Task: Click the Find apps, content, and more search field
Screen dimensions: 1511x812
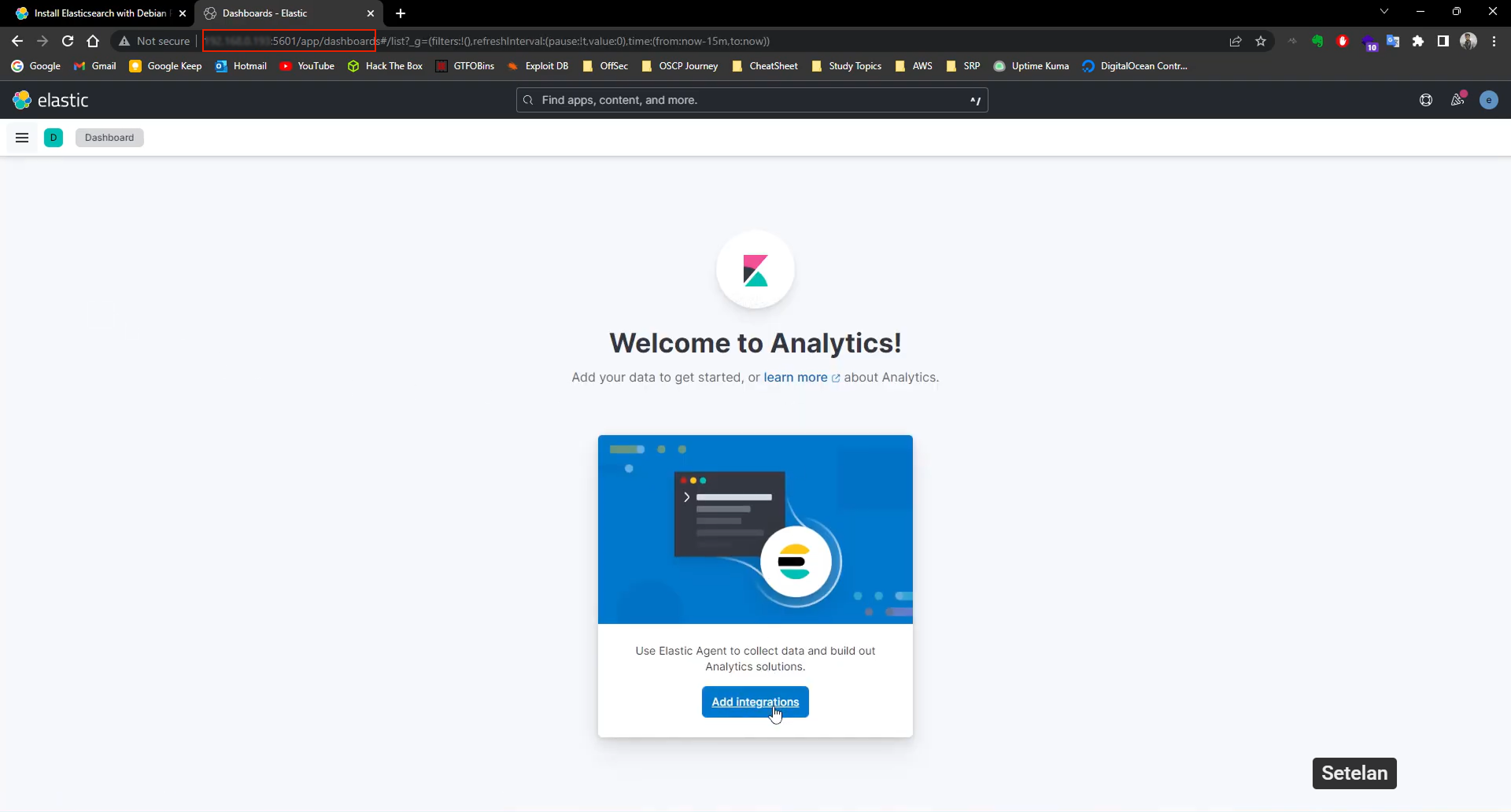Action: (x=752, y=100)
